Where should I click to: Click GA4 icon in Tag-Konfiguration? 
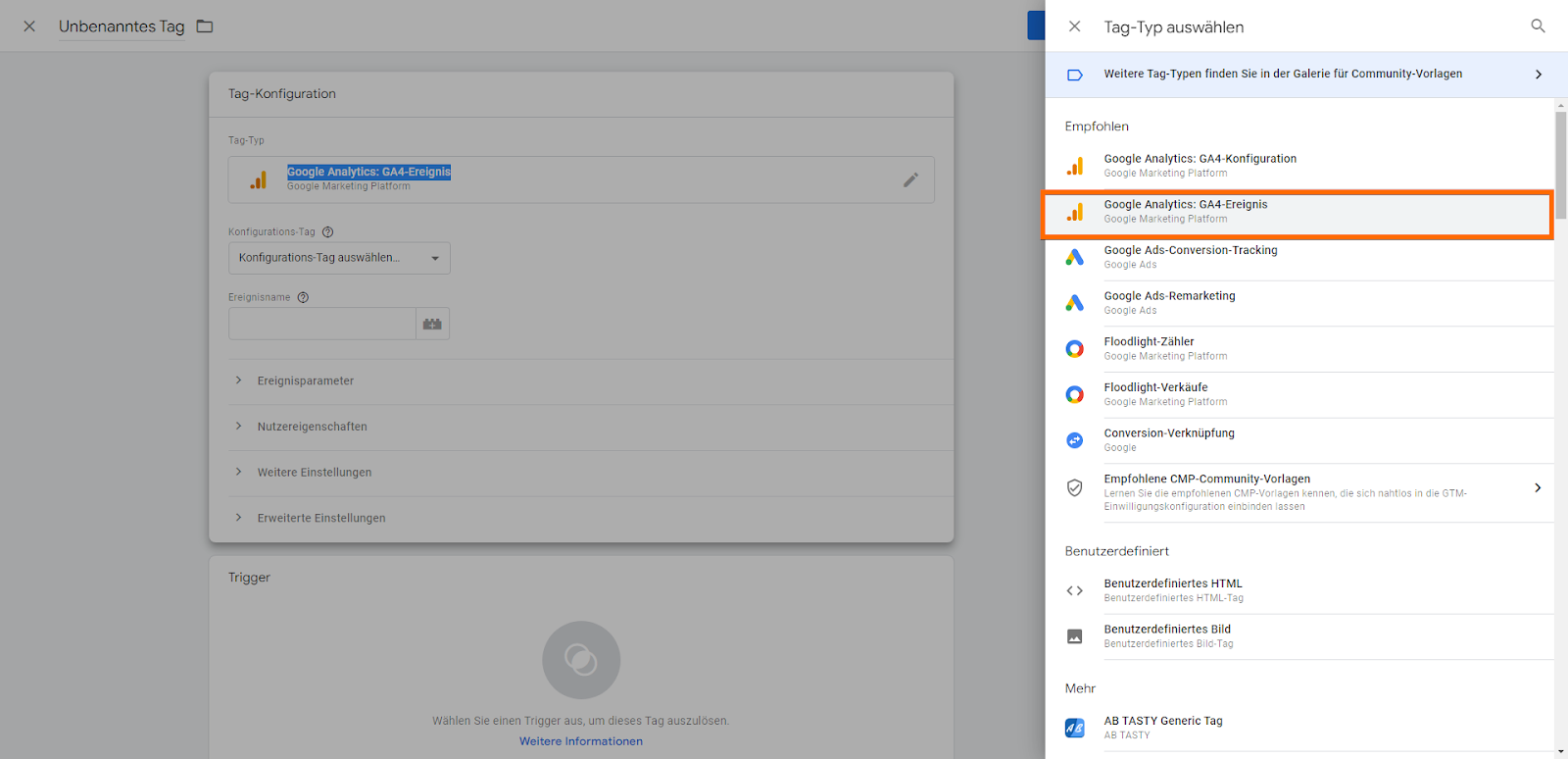pos(258,179)
